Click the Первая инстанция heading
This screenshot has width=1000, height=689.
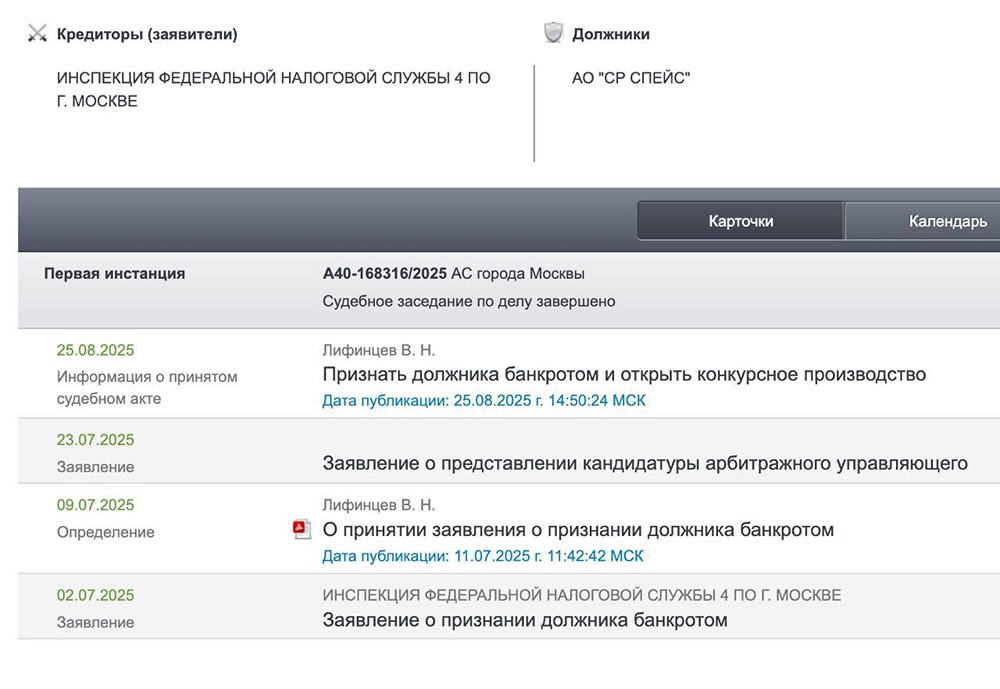coord(114,273)
